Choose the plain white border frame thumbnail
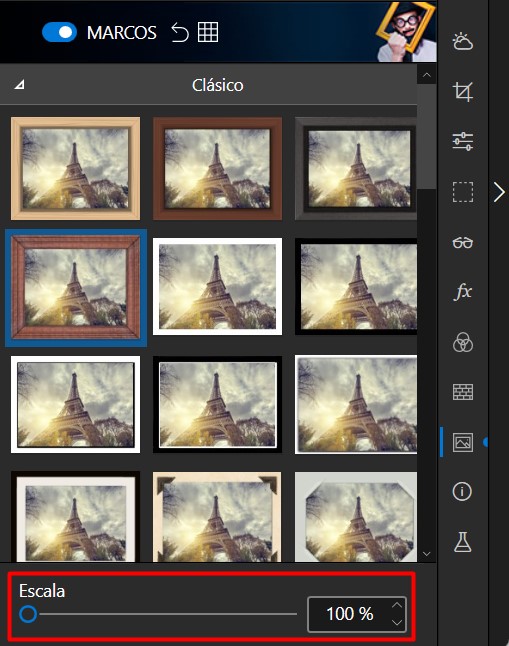509x646 pixels. point(217,286)
